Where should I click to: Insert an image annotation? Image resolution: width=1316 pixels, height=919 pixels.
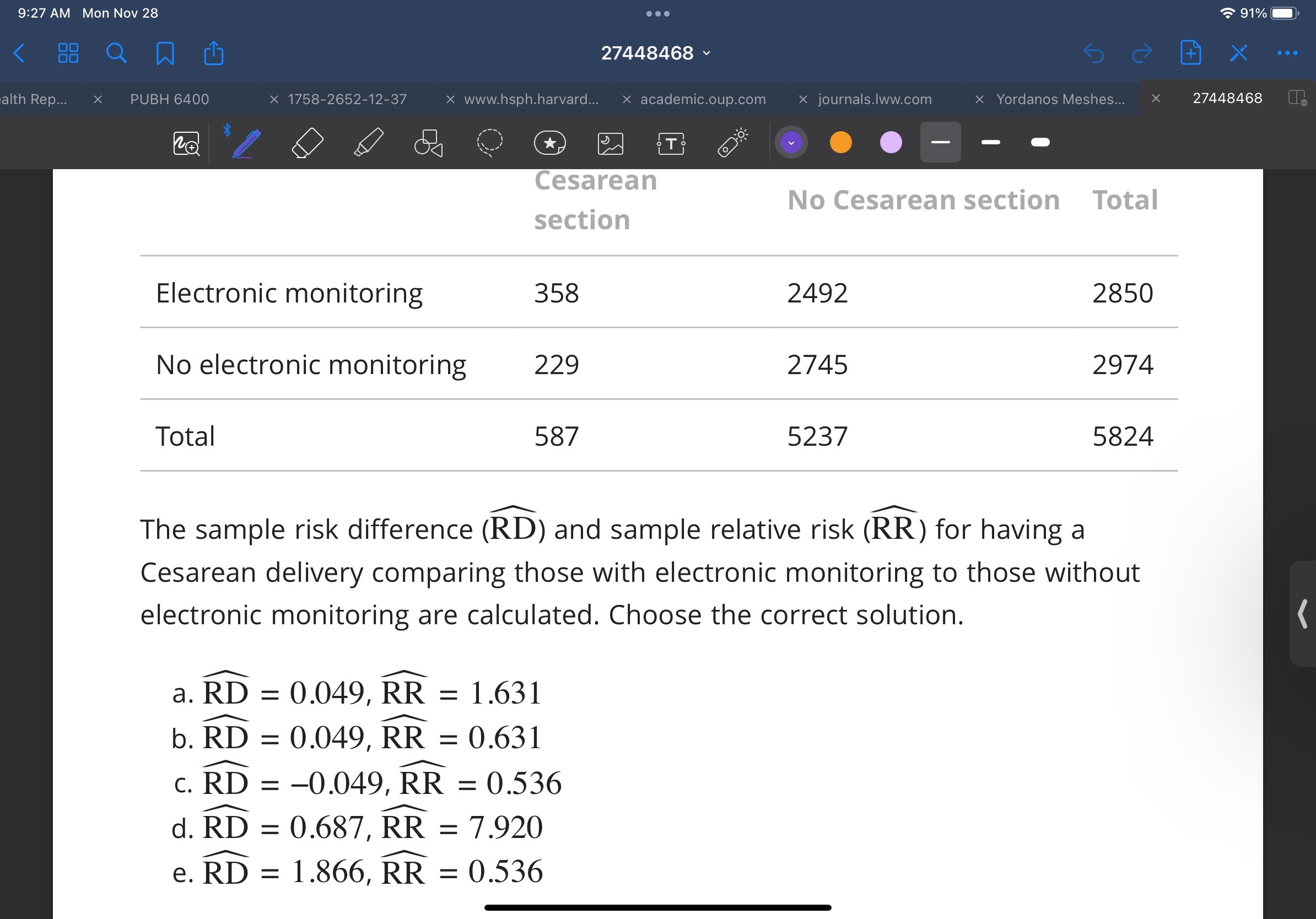coord(611,143)
